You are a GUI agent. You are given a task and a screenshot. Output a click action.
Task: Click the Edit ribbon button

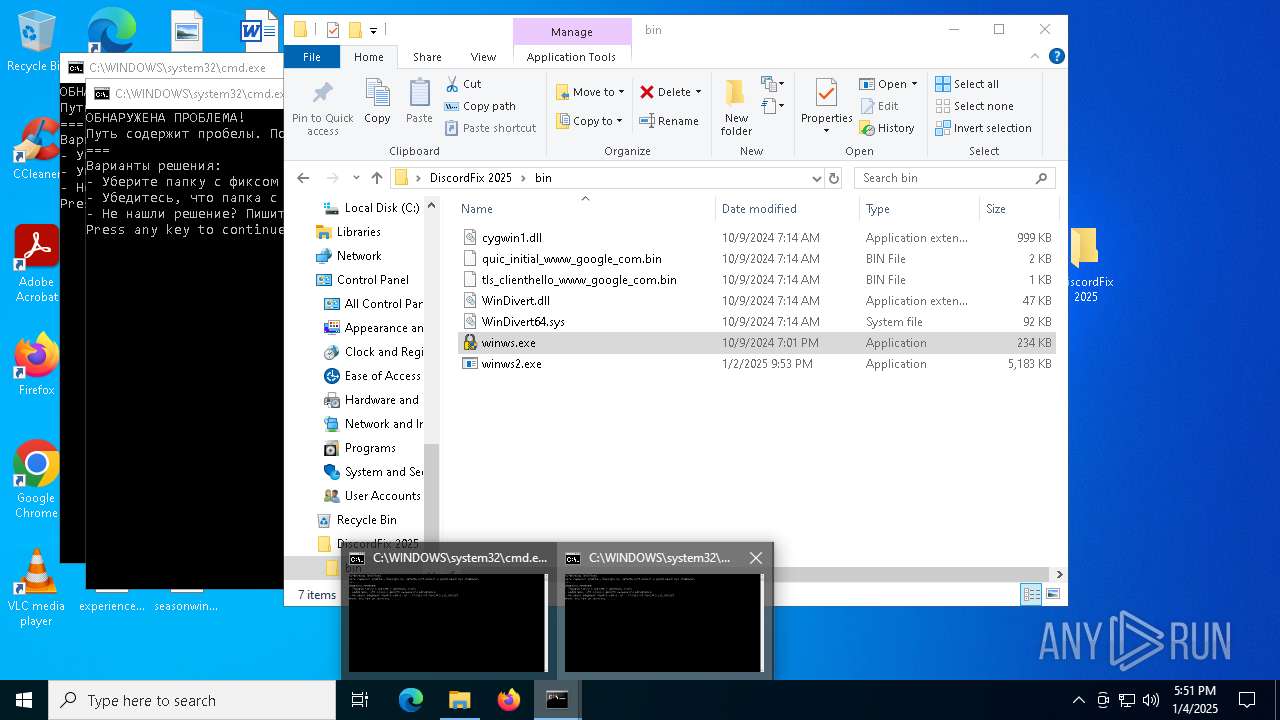[x=878, y=106]
